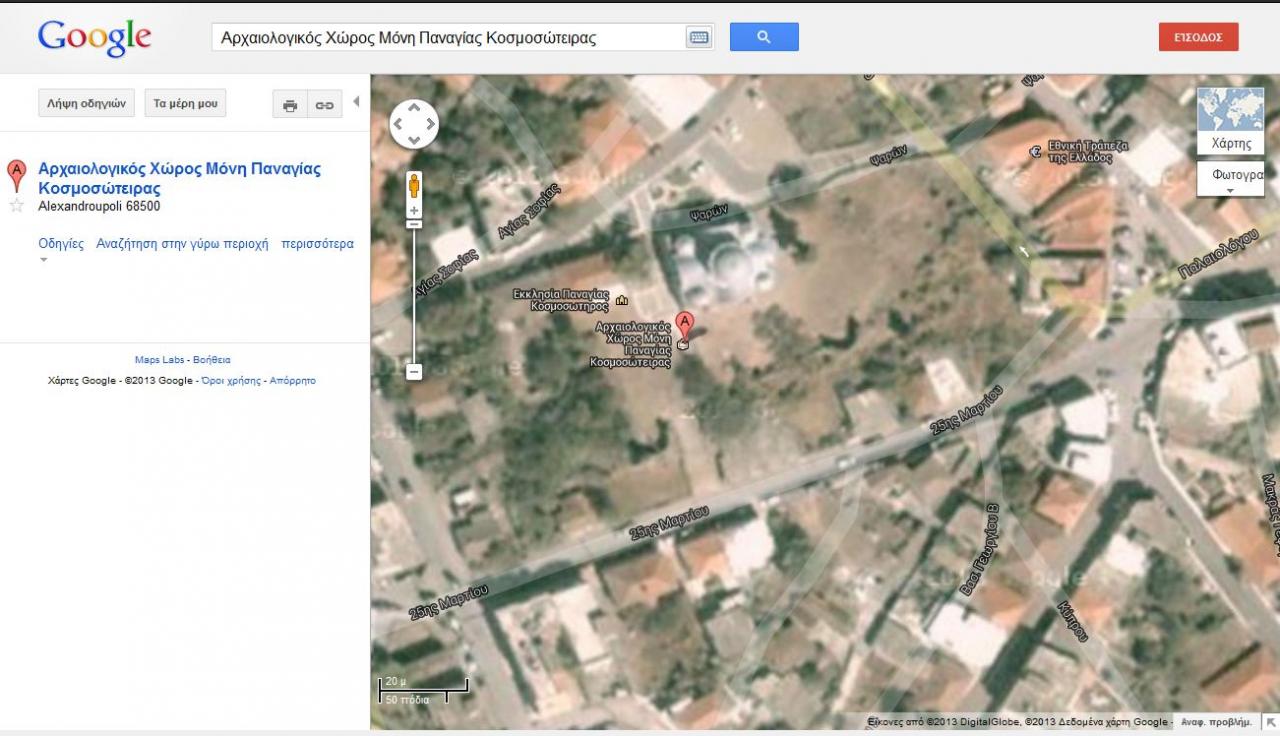Collapse the left side panel
The height and width of the screenshot is (736, 1280).
(x=357, y=102)
